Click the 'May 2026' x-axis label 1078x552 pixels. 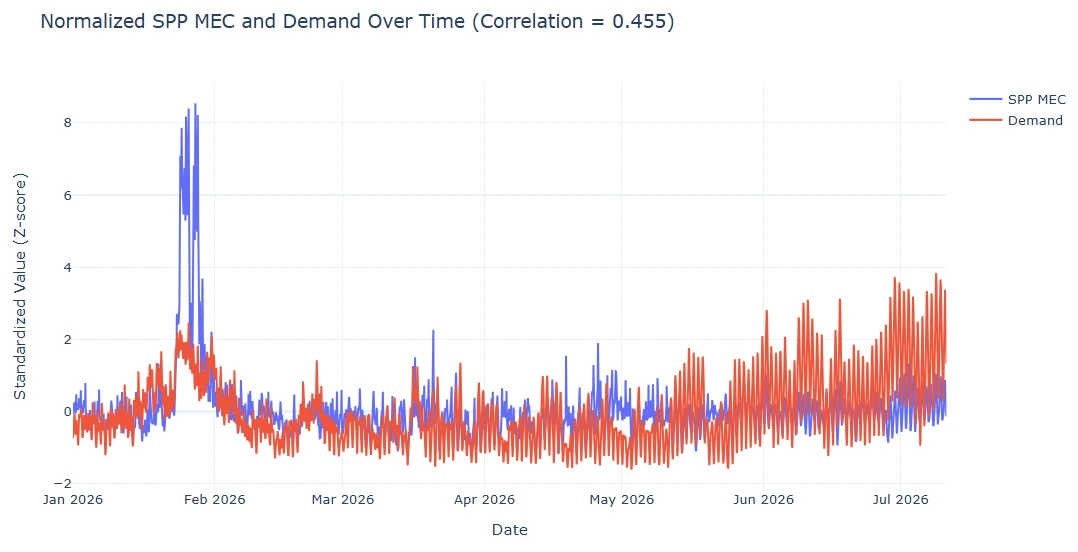[622, 500]
